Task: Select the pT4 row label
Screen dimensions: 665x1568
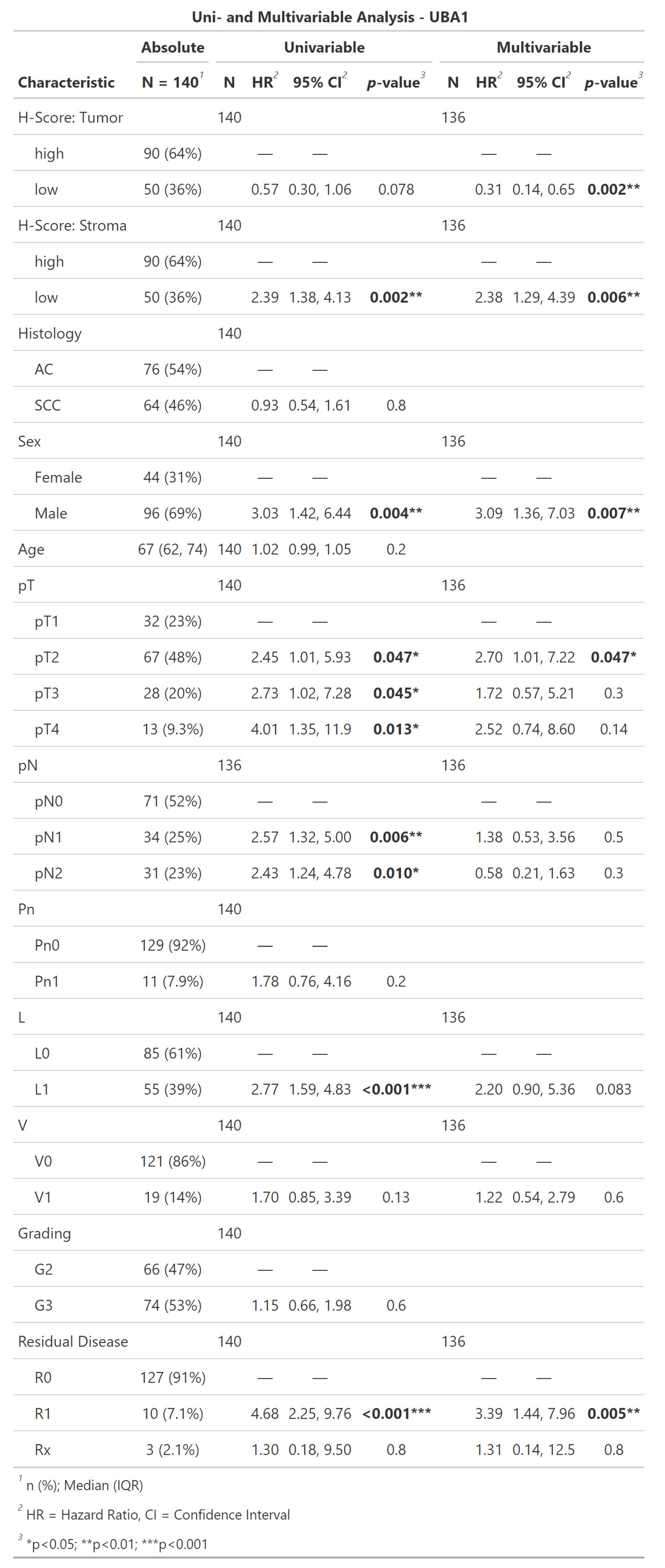Action: tap(47, 729)
